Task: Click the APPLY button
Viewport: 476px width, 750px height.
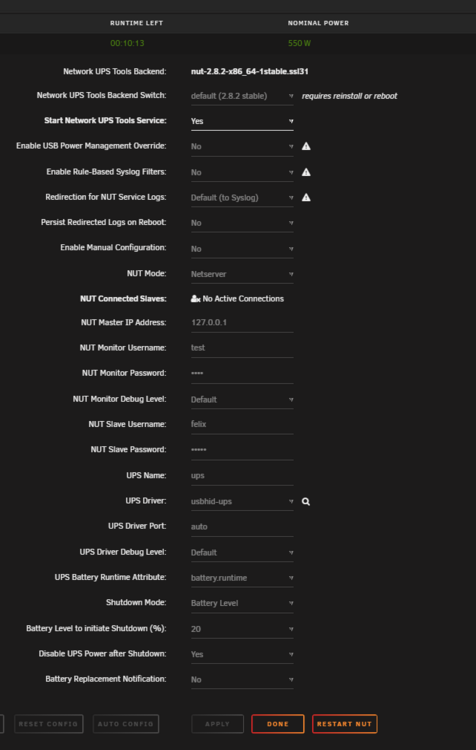Action: (x=218, y=724)
